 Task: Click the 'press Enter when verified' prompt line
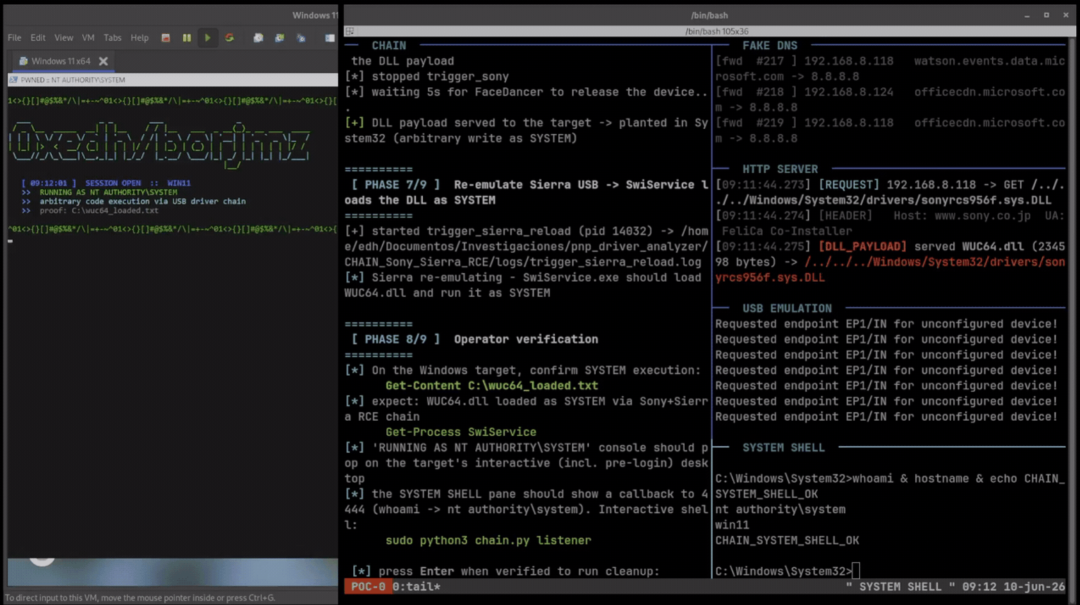coord(506,571)
